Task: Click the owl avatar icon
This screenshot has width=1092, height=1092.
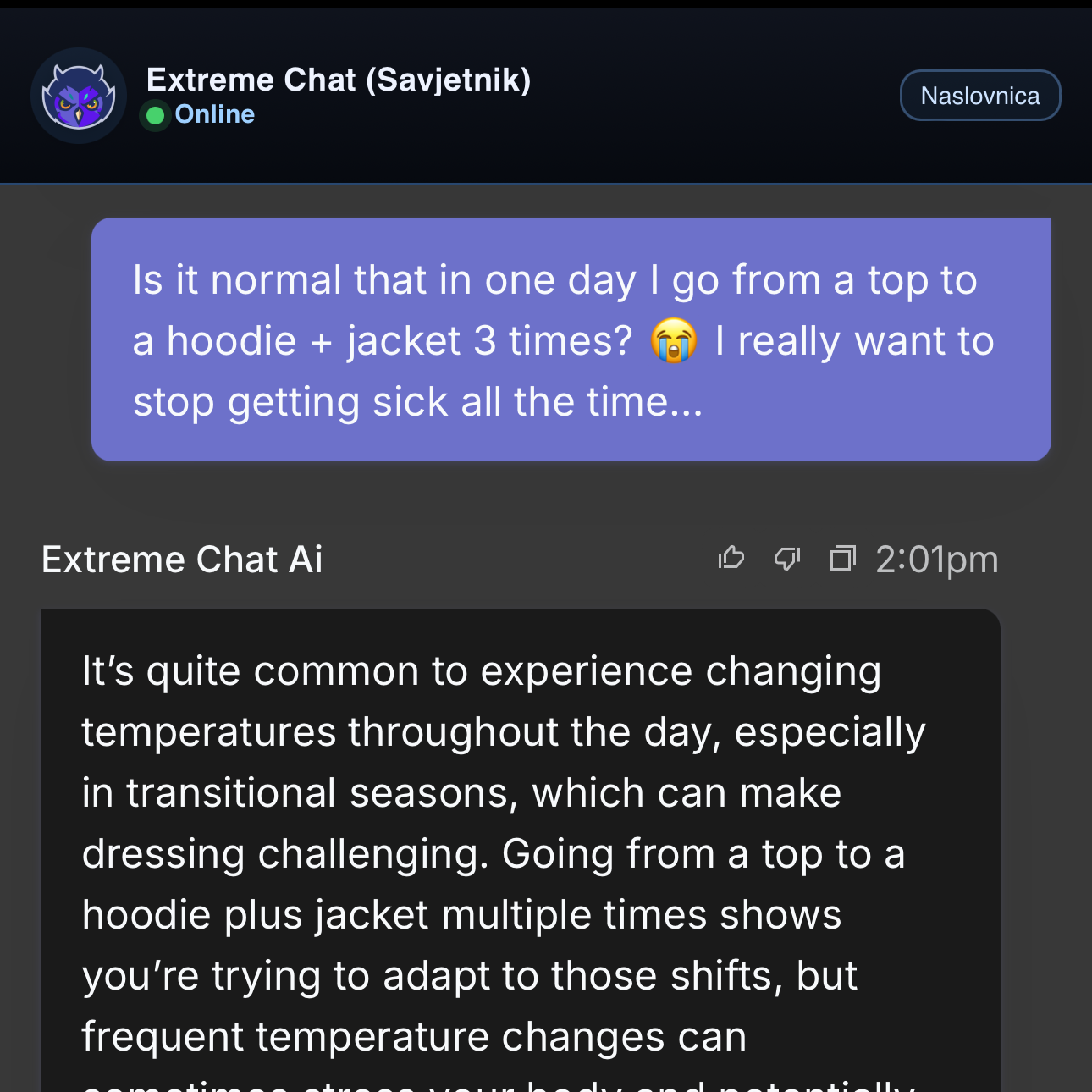Action: tap(79, 96)
